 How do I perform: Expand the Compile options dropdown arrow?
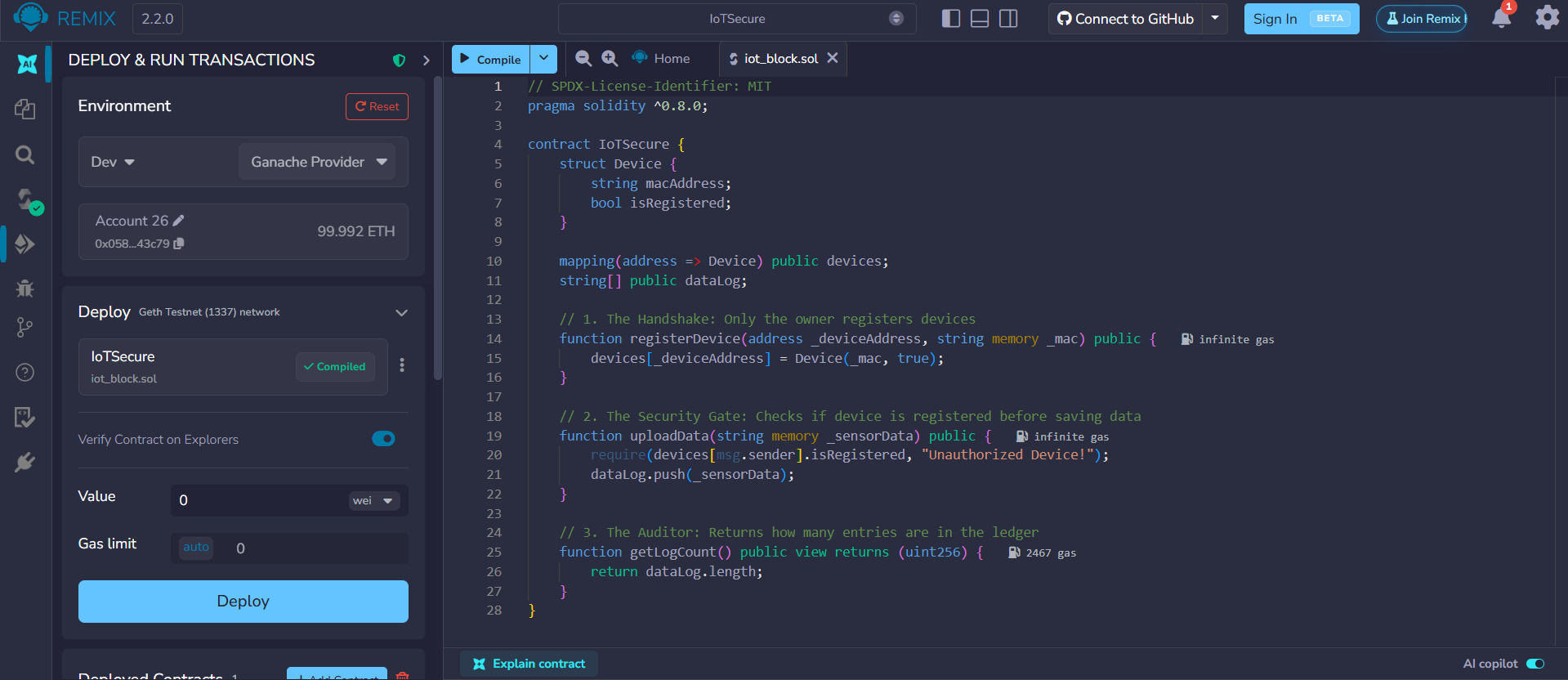tap(543, 59)
